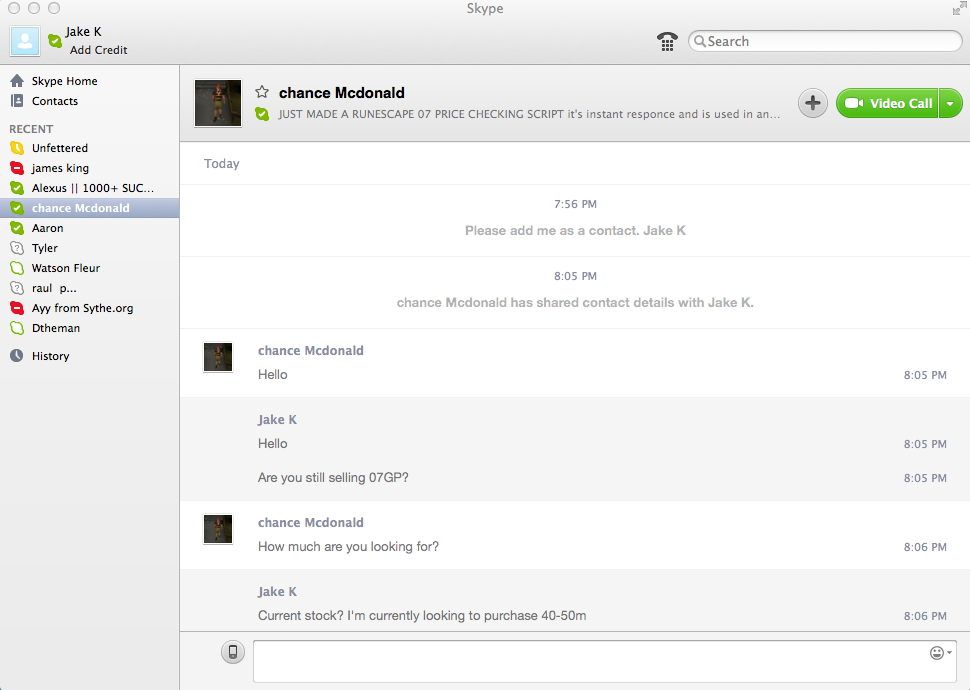Open History
The width and height of the screenshot is (970, 690).
coord(90,356)
